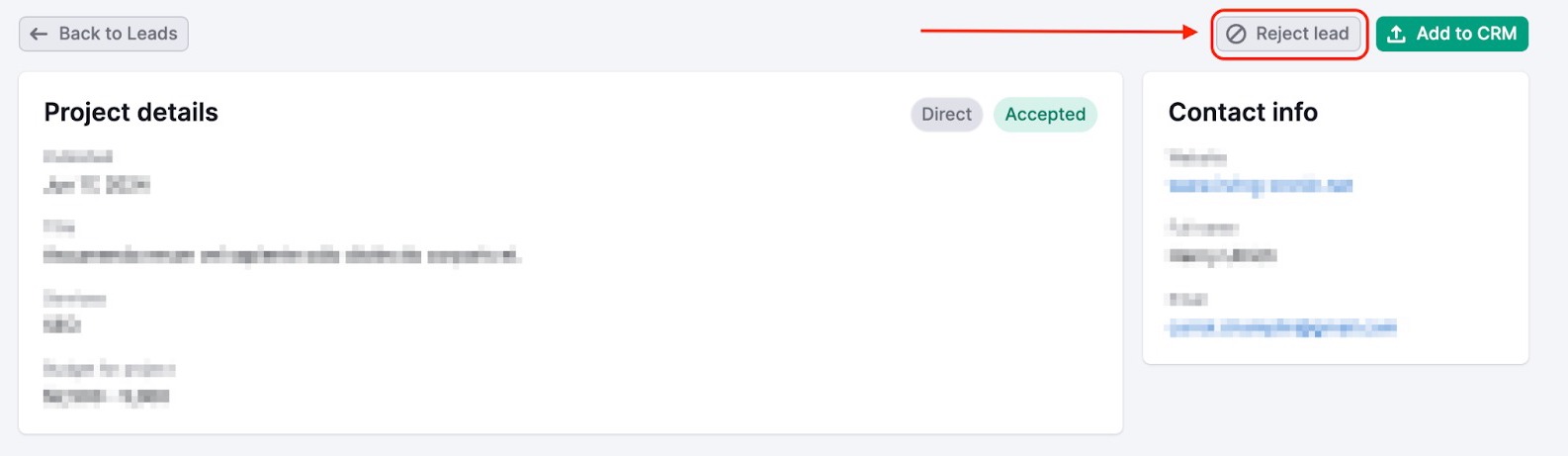This screenshot has height=456, width=1568.
Task: Click the blurred submitted date value
Action: point(97,185)
